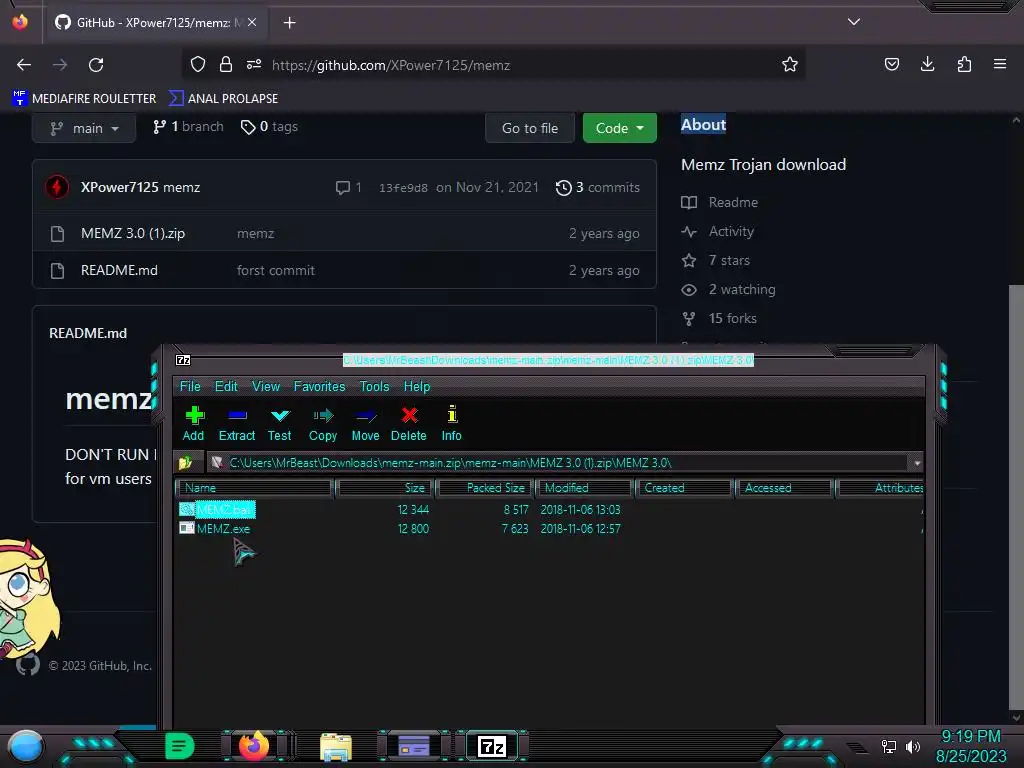The image size is (1024, 768).
Task: Open the Favorites menu in 7-Zip
Action: (x=319, y=386)
